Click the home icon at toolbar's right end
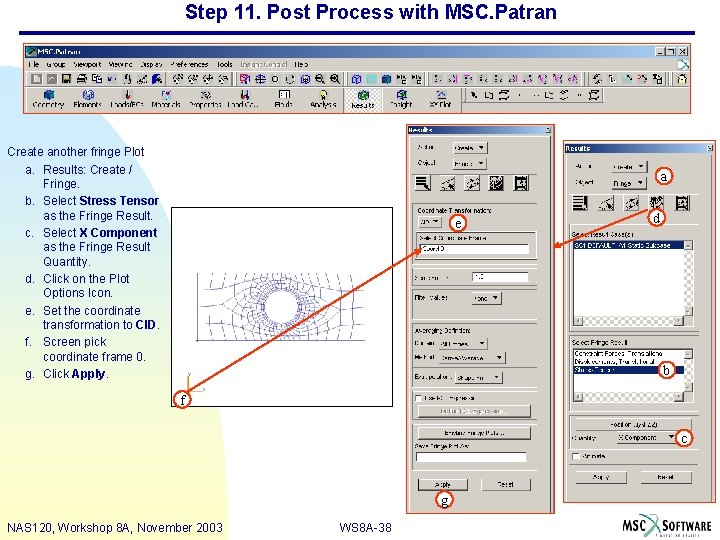The width and height of the screenshot is (720, 540). coord(682,79)
